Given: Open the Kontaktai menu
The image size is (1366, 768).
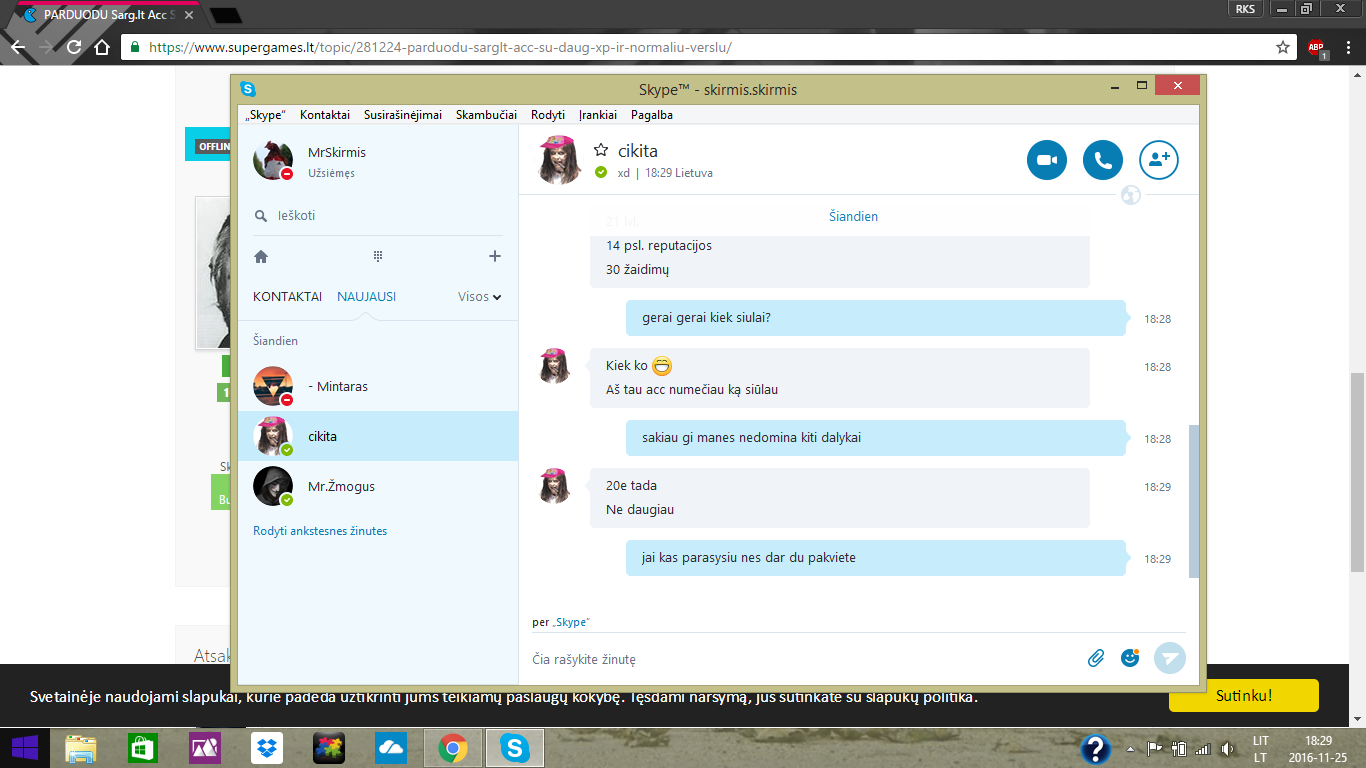Looking at the screenshot, I should pos(325,115).
